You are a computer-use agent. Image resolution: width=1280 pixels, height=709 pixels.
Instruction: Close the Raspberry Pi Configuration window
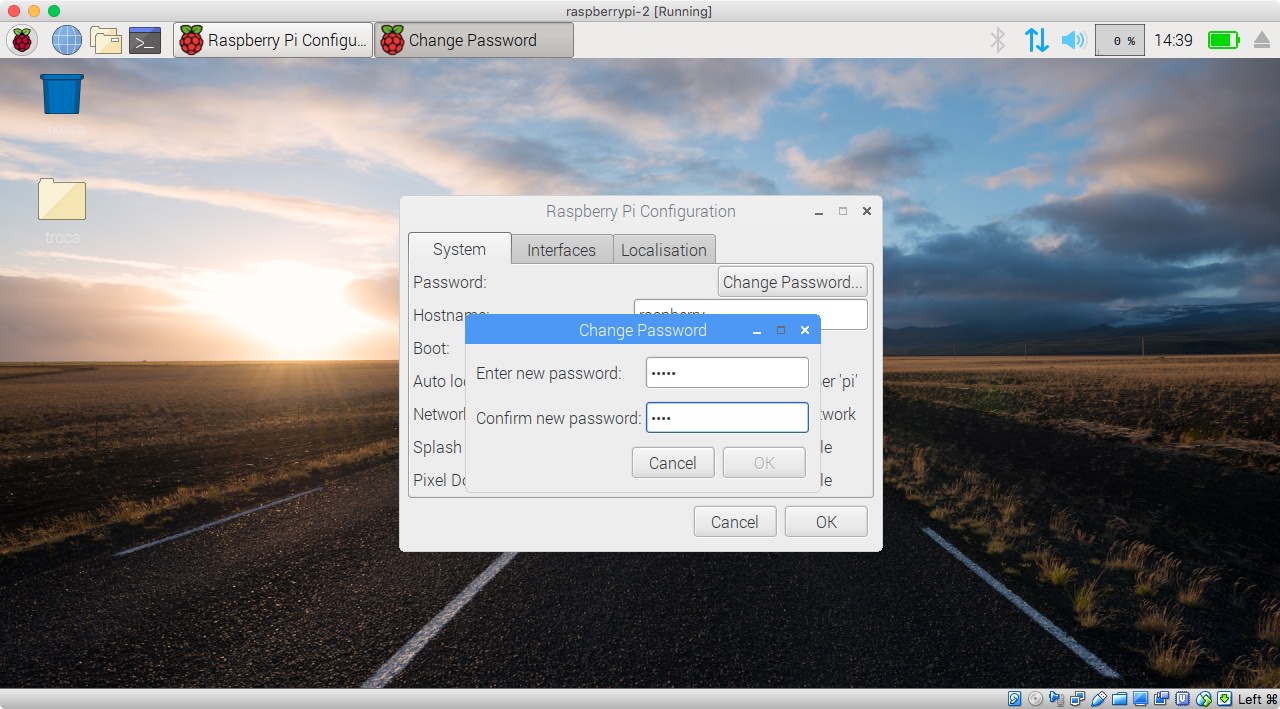pos(867,211)
